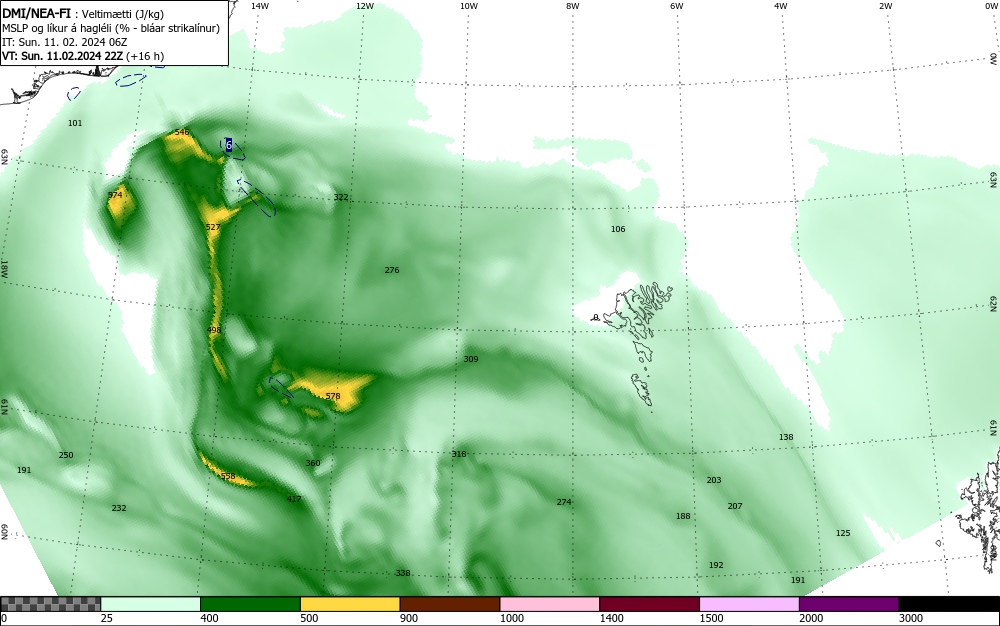Click the '417' map value
Image resolution: width=1000 pixels, height=626 pixels.
click(293, 499)
